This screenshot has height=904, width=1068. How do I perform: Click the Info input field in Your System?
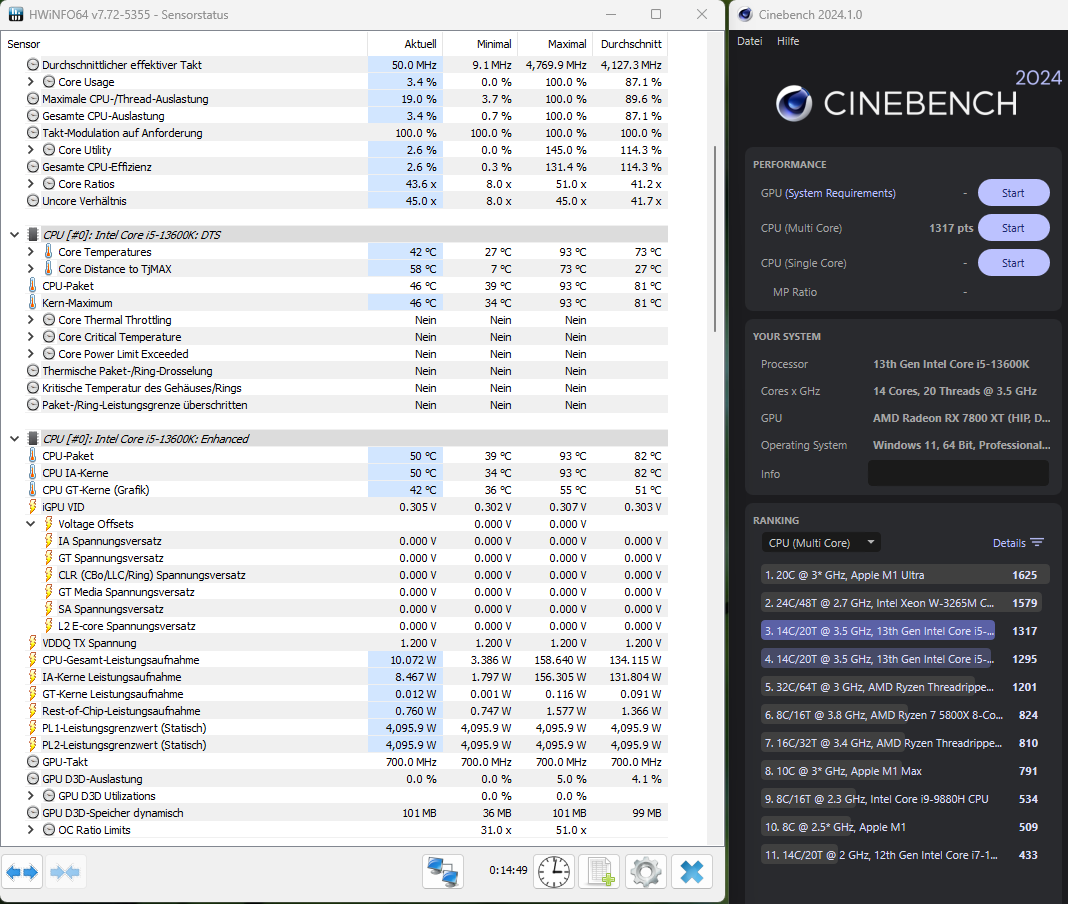tap(957, 473)
